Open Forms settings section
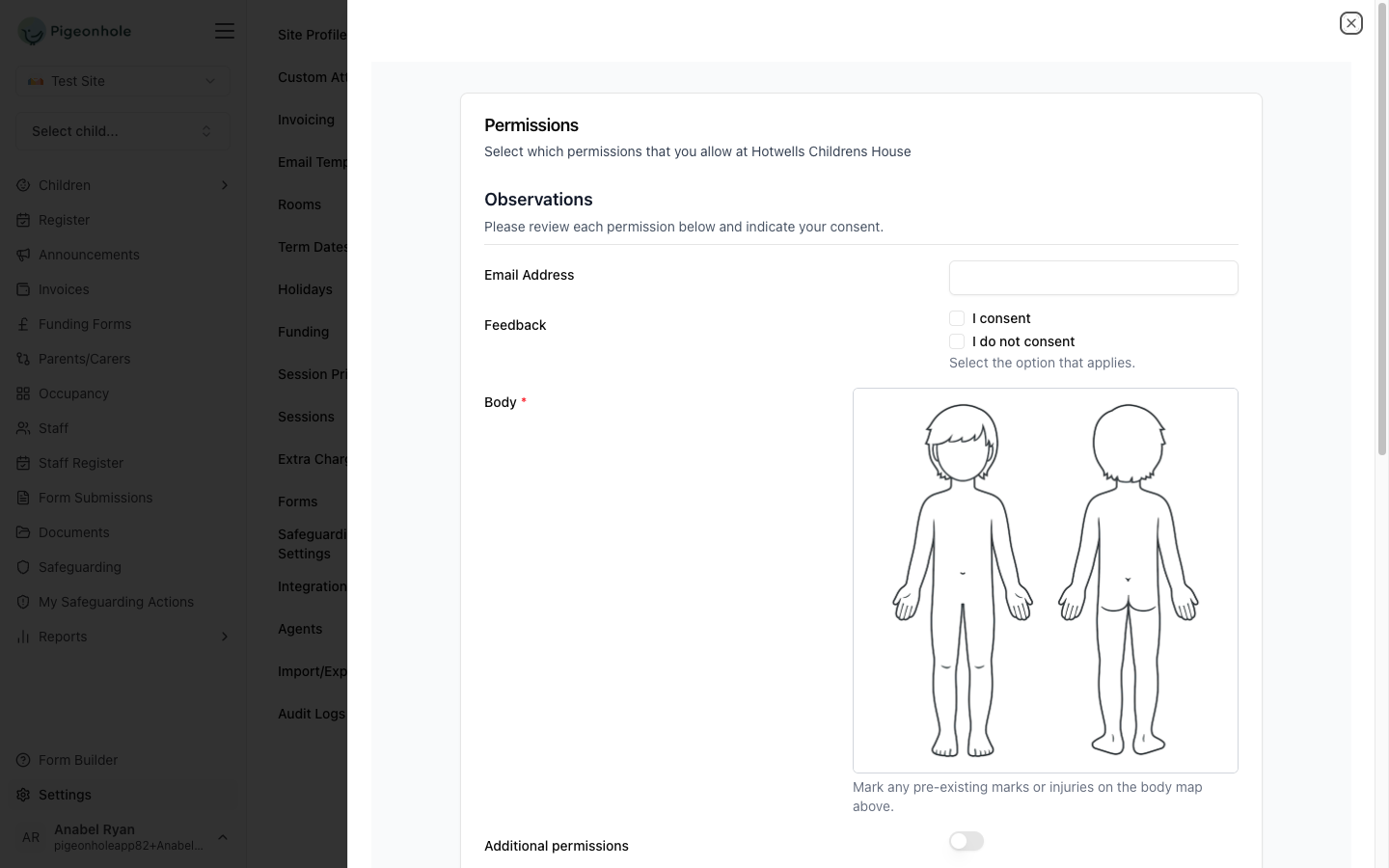Screen dimensions: 1389x868 [x=297, y=502]
